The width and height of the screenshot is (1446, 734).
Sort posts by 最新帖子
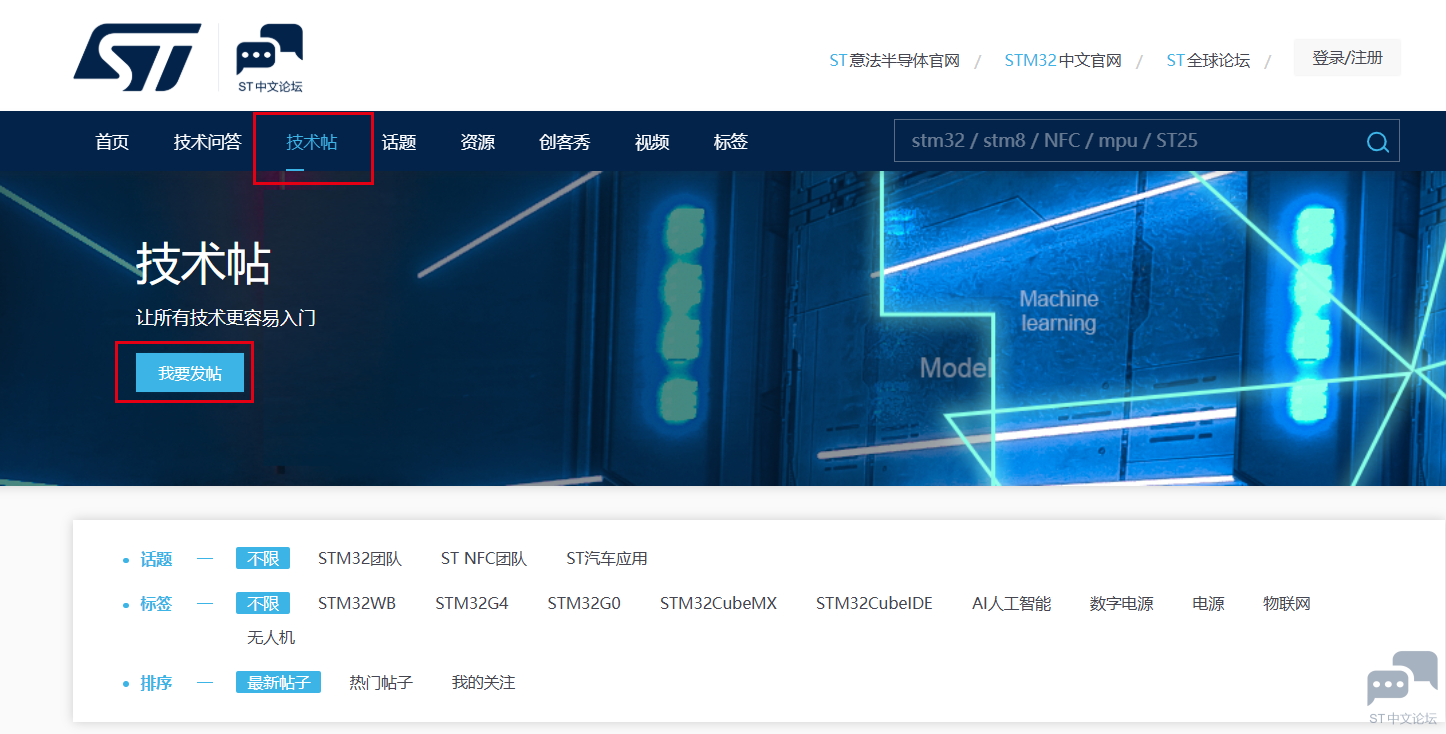point(279,682)
